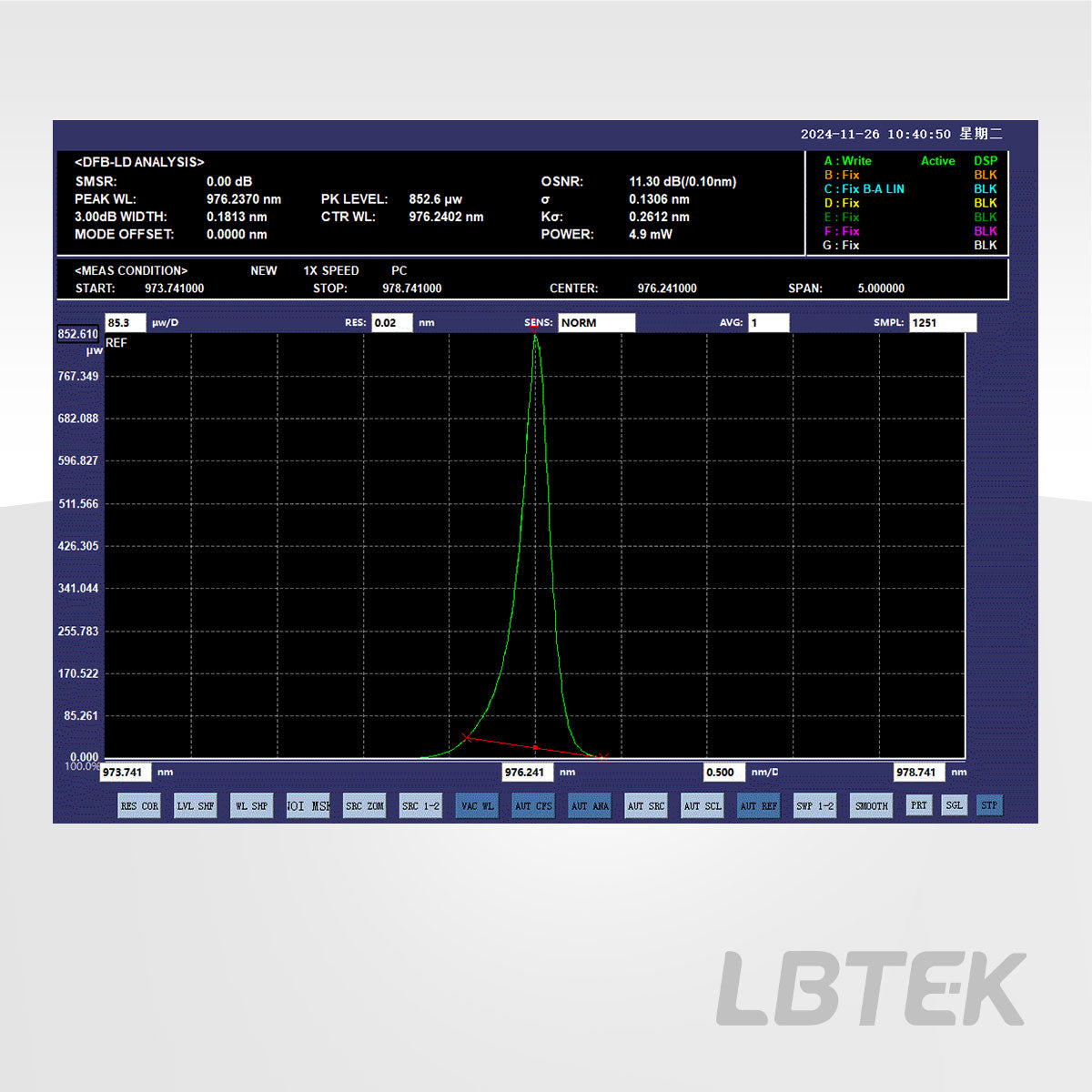This screenshot has height=1092, width=1092.
Task: Select the LVL SHF button
Action: pyautogui.click(x=196, y=805)
